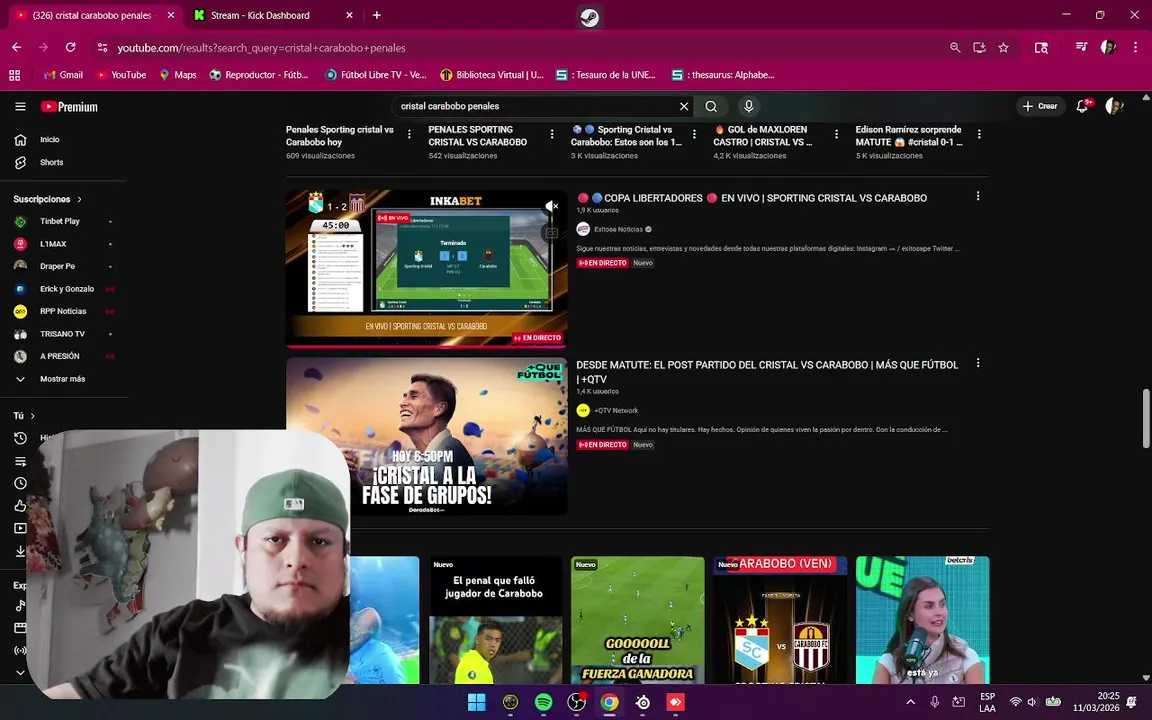The height and width of the screenshot is (720, 1152).
Task: Expand the Suscripciones section arrow
Action: pyautogui.click(x=79, y=199)
